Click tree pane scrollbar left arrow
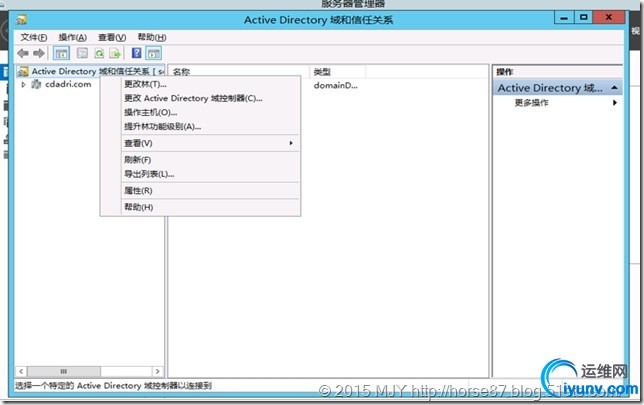This screenshot has width=644, height=405. [21, 371]
